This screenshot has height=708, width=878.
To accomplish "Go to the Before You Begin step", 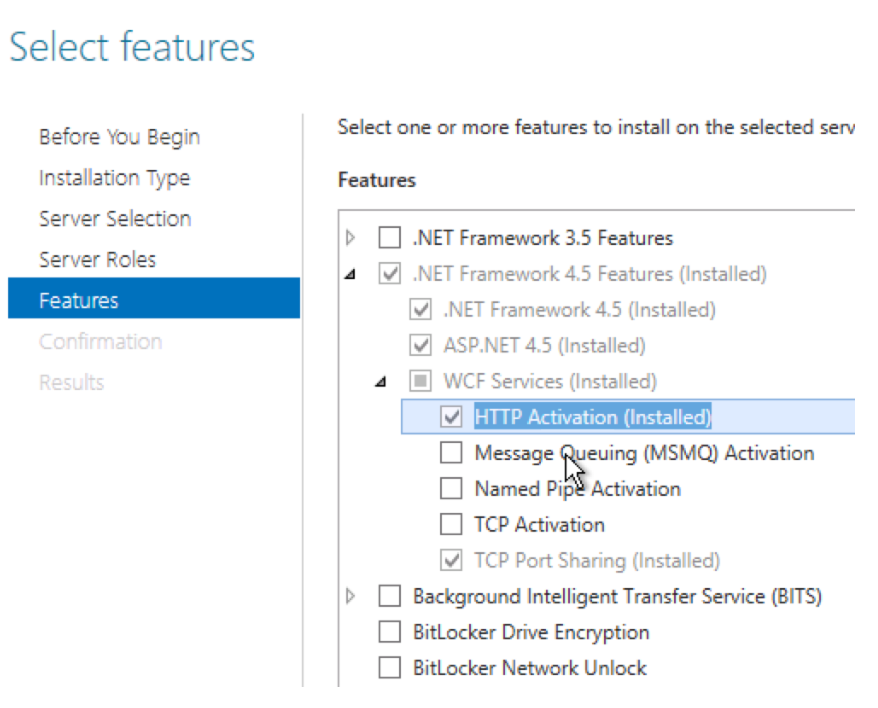I will point(119,137).
